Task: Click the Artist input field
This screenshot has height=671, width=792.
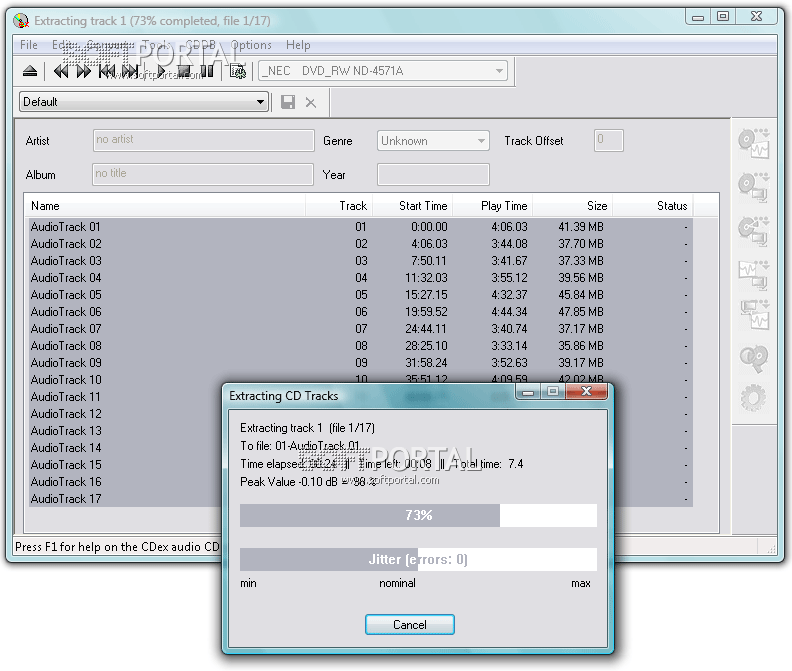Action: pos(203,140)
